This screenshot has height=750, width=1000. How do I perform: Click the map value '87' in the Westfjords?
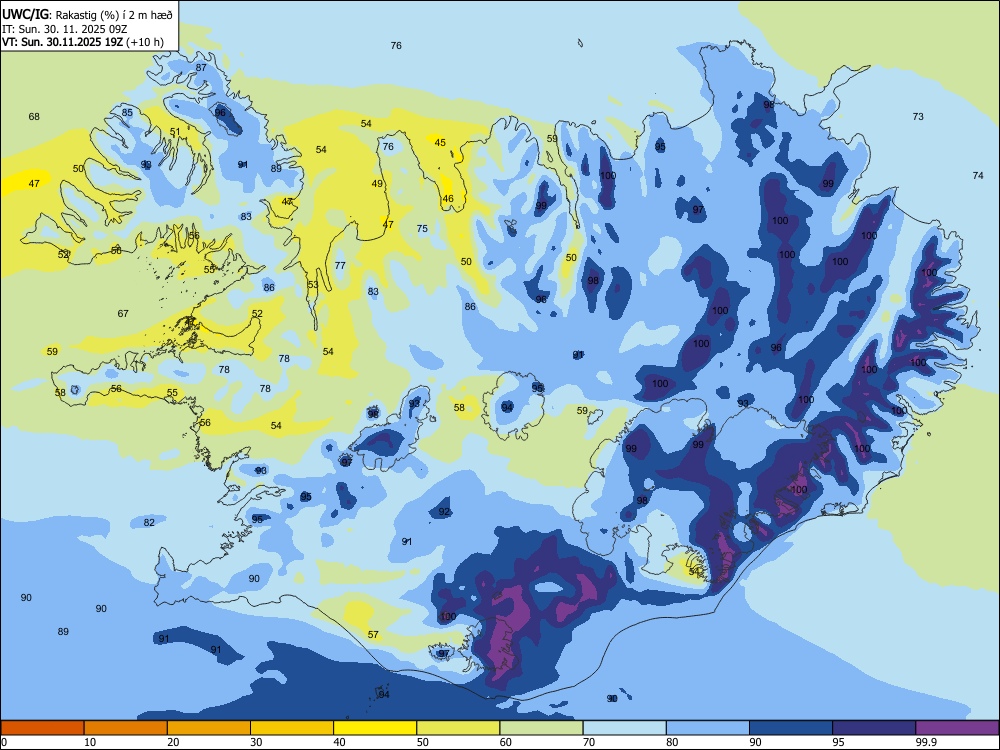click(201, 68)
